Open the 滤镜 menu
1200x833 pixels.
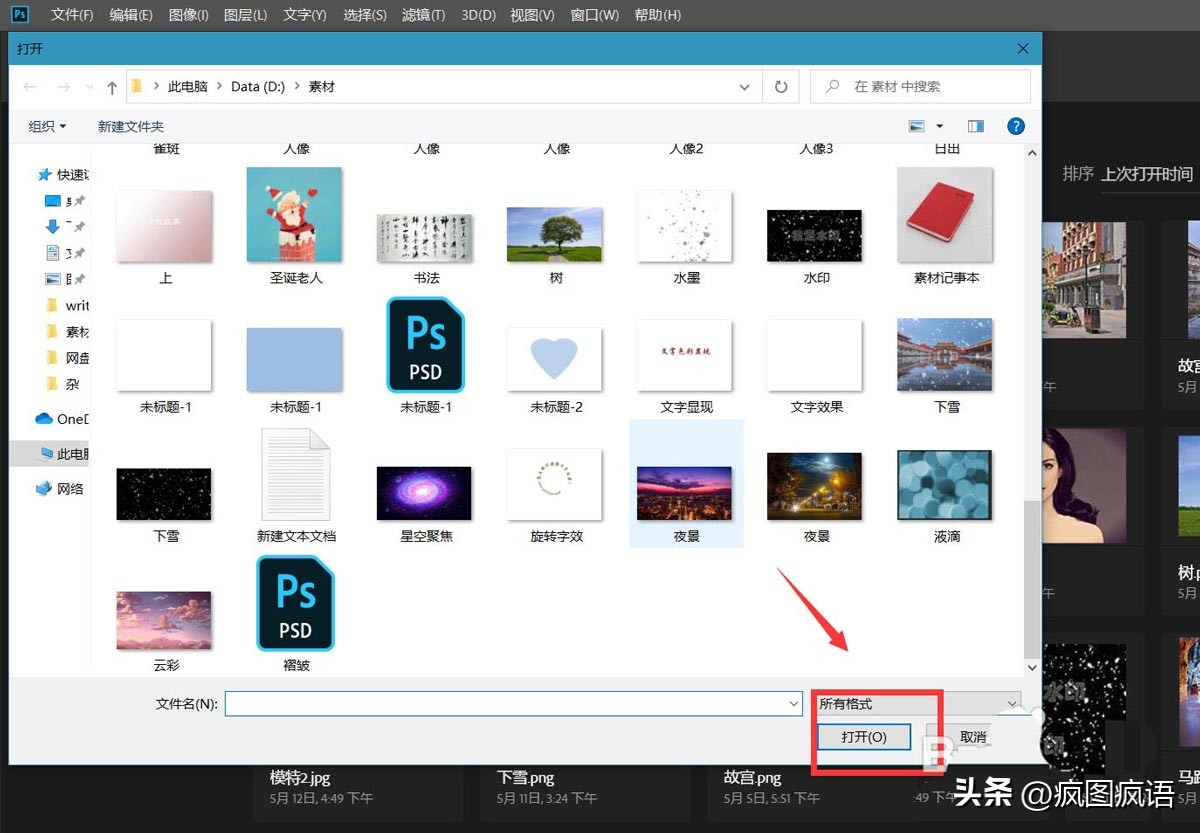click(x=422, y=14)
